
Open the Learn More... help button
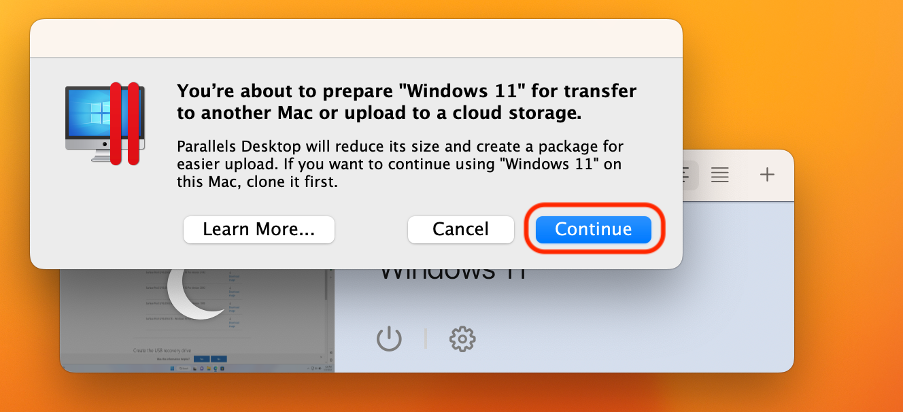(258, 229)
